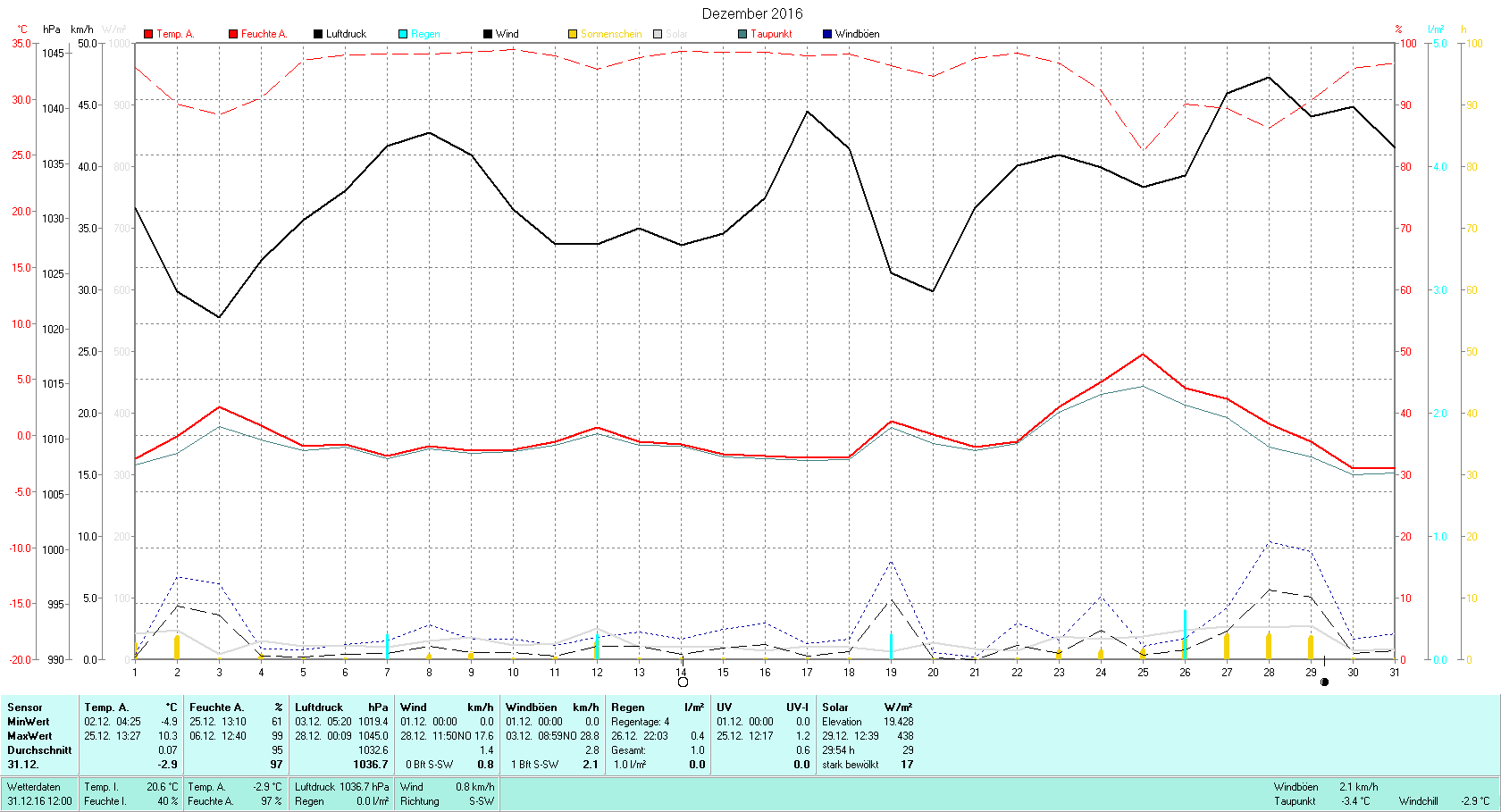Click the max gust value 'NO 28.8'
Viewport: 1501px width, 812px height.
pyautogui.click(x=582, y=736)
